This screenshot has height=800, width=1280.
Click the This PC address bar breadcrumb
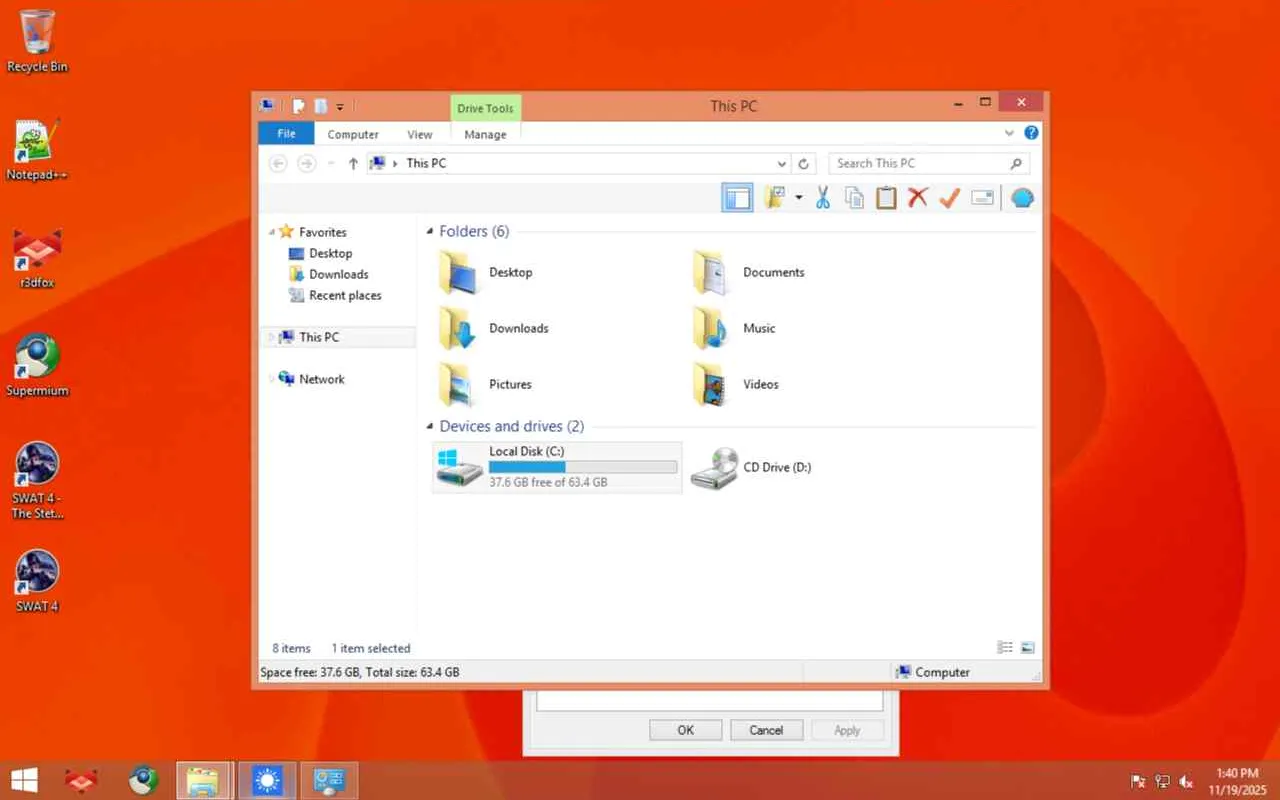(x=426, y=163)
